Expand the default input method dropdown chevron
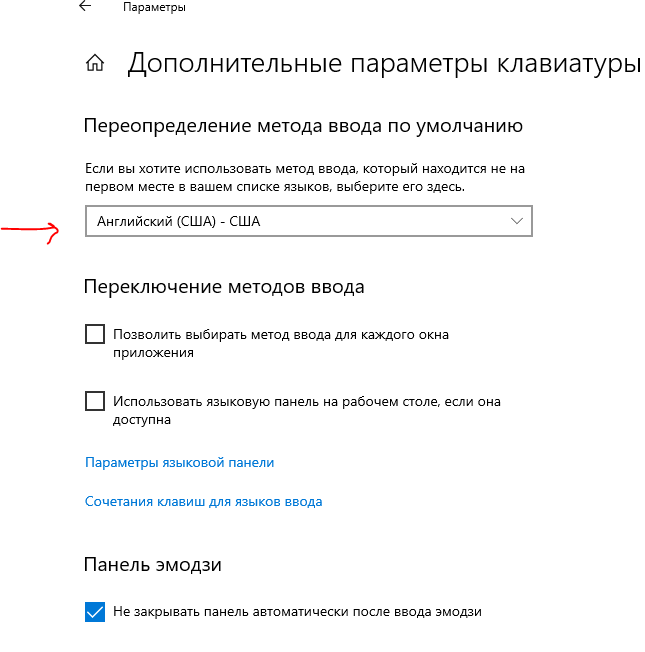This screenshot has width=645, height=652. point(516,221)
